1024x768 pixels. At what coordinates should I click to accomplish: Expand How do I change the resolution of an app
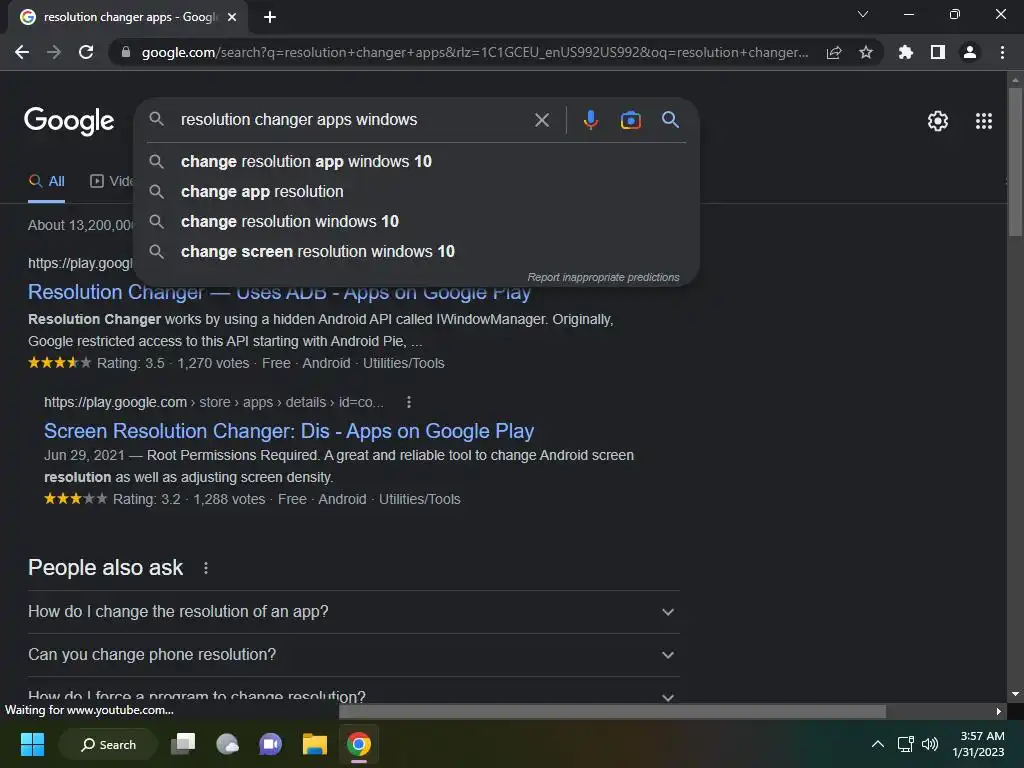353,612
